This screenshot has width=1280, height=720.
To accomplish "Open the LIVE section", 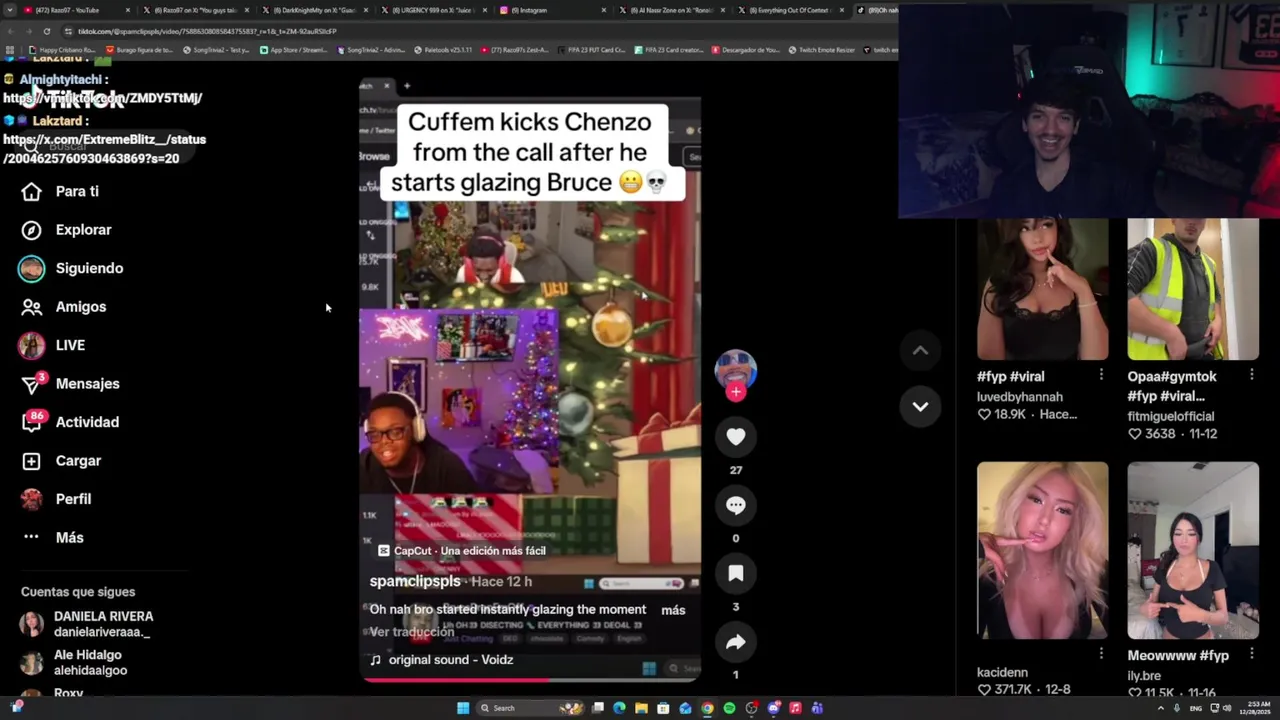I will tap(53, 345).
